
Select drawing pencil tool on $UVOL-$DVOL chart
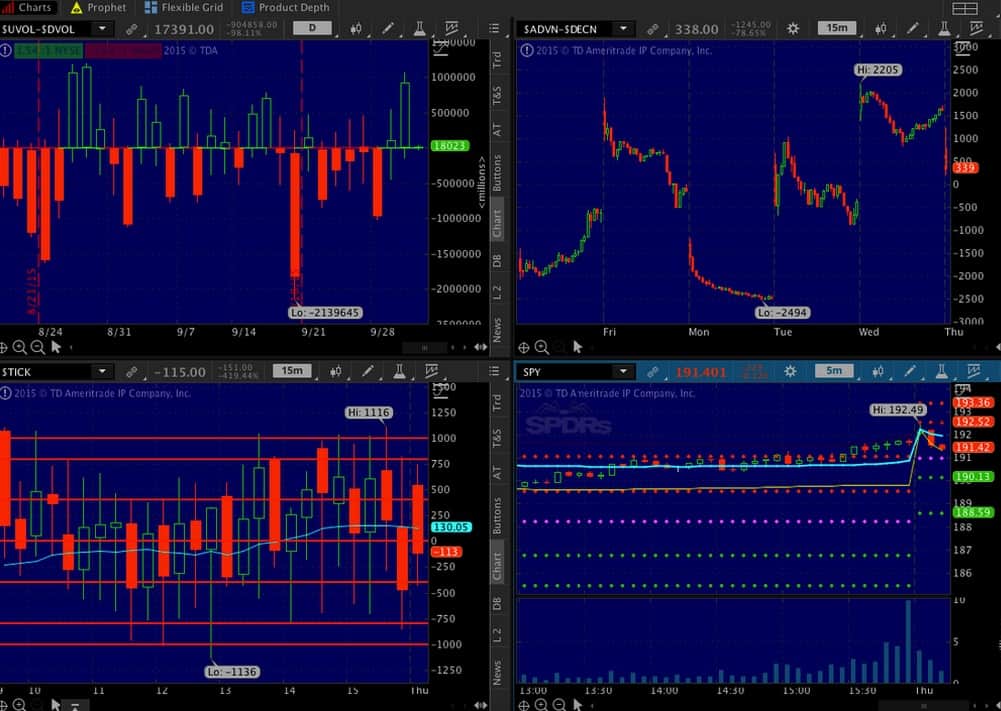[x=388, y=29]
